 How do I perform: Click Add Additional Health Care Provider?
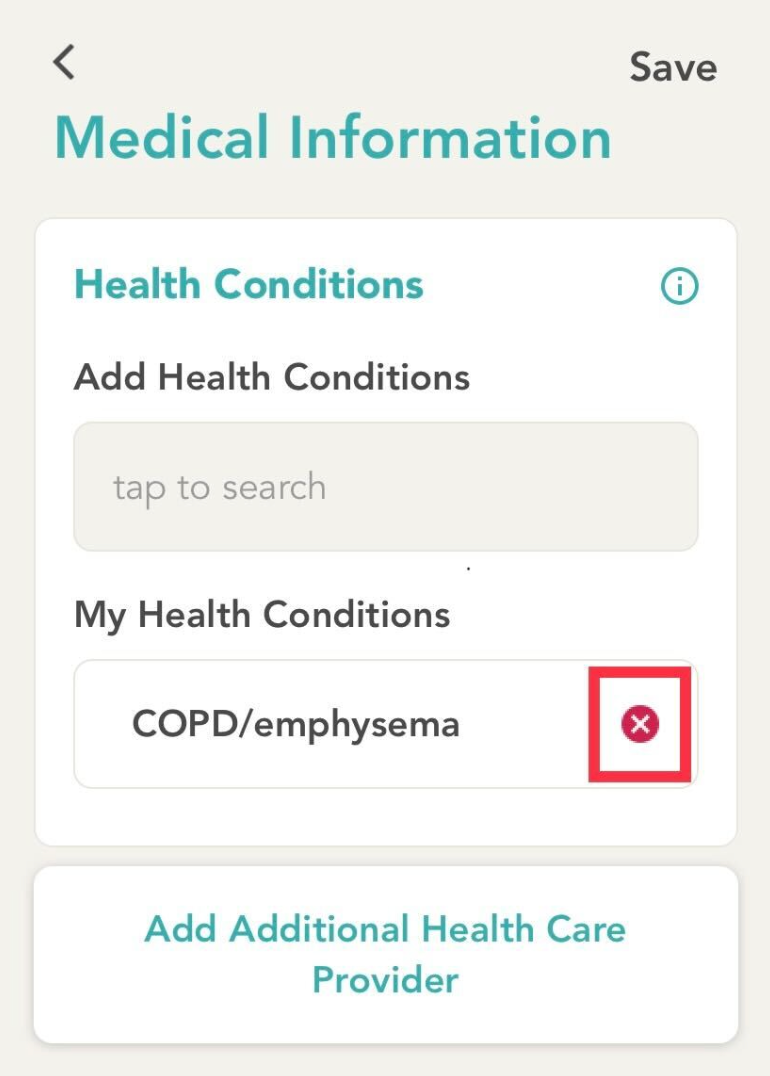click(385, 953)
